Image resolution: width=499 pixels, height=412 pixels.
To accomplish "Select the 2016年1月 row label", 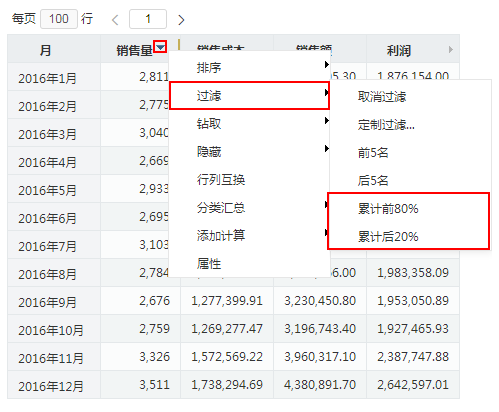I will (x=47, y=78).
